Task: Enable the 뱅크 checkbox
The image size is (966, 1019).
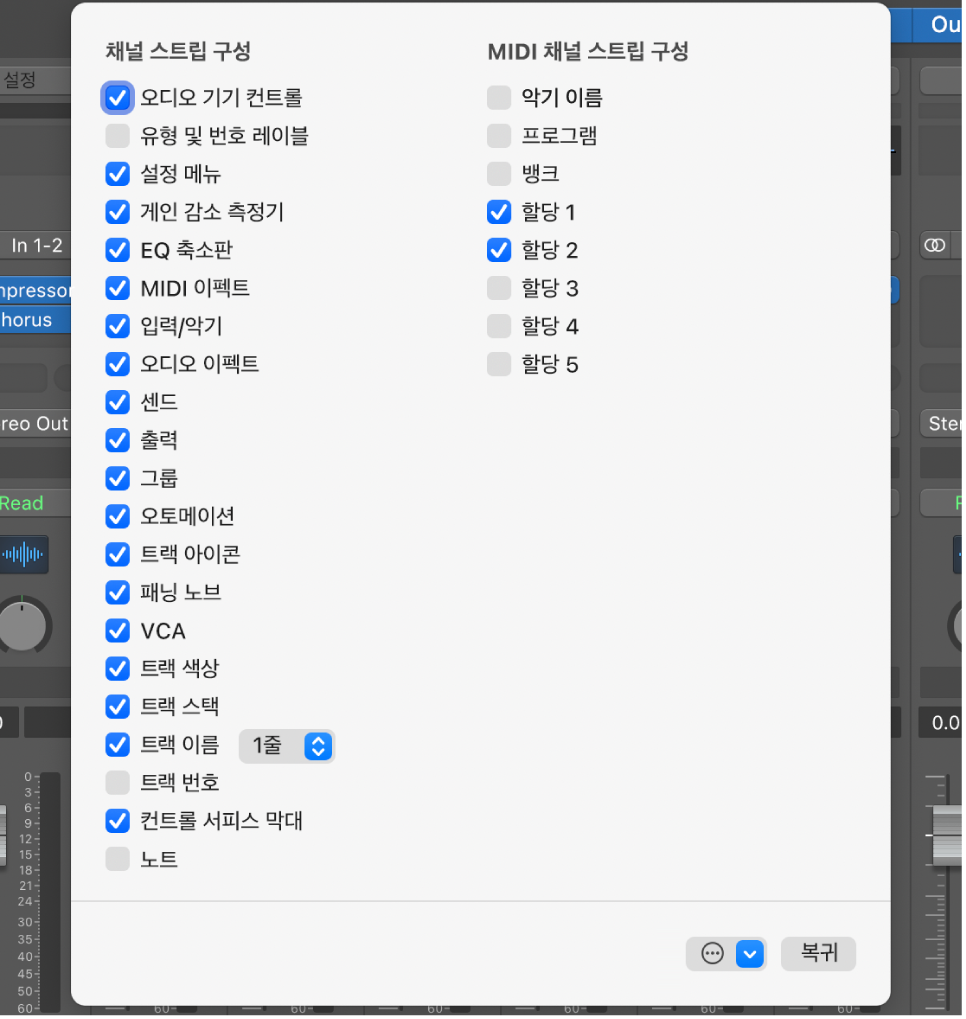Action: (499, 174)
